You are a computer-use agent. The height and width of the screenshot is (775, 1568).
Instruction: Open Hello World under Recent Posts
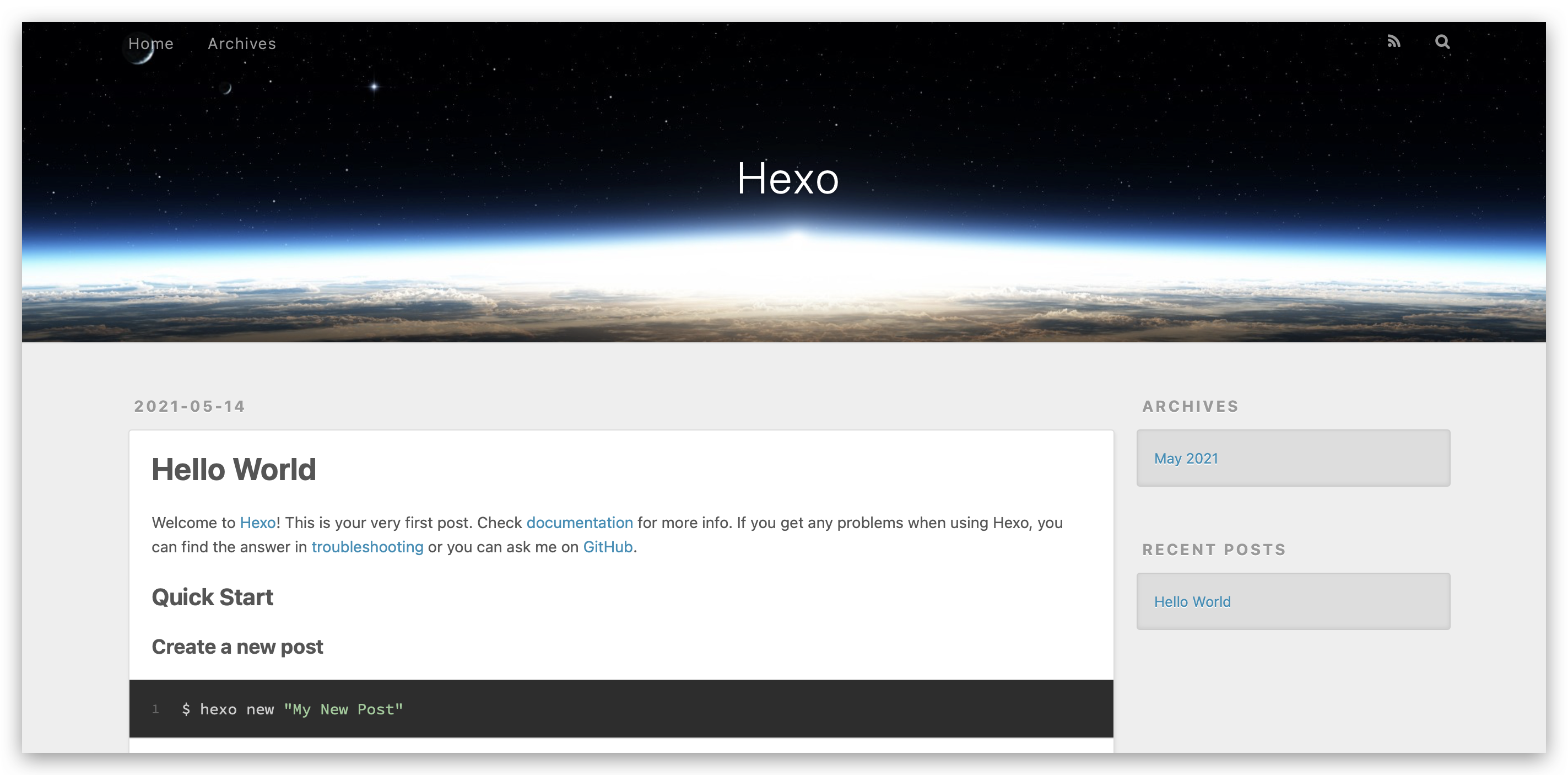pyautogui.click(x=1192, y=601)
